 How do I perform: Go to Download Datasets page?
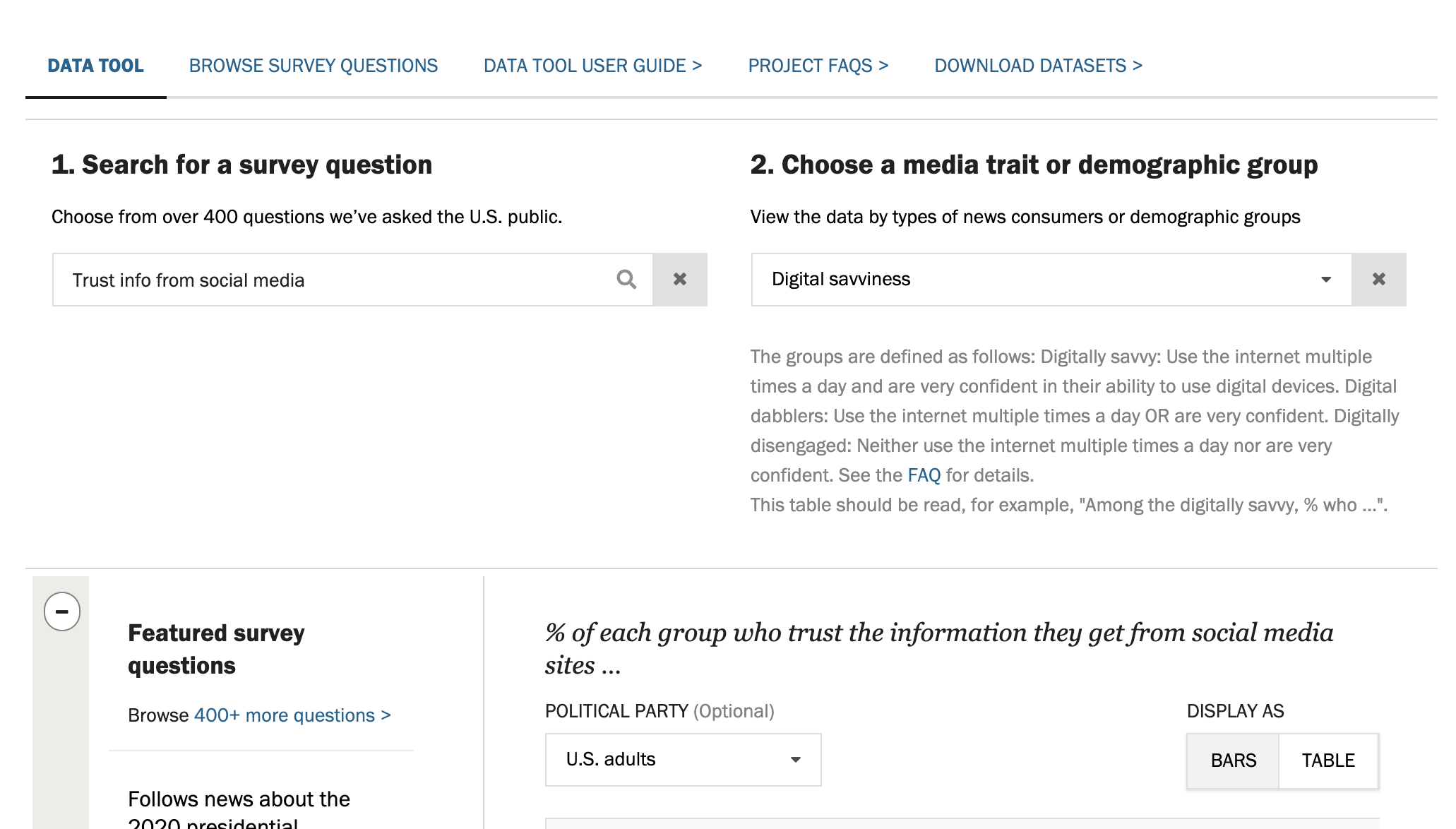pos(1038,66)
